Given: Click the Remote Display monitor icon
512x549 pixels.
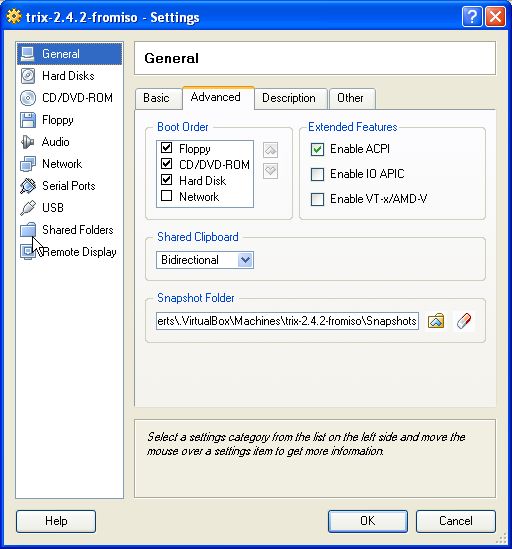Looking at the screenshot, I should click(x=28, y=252).
